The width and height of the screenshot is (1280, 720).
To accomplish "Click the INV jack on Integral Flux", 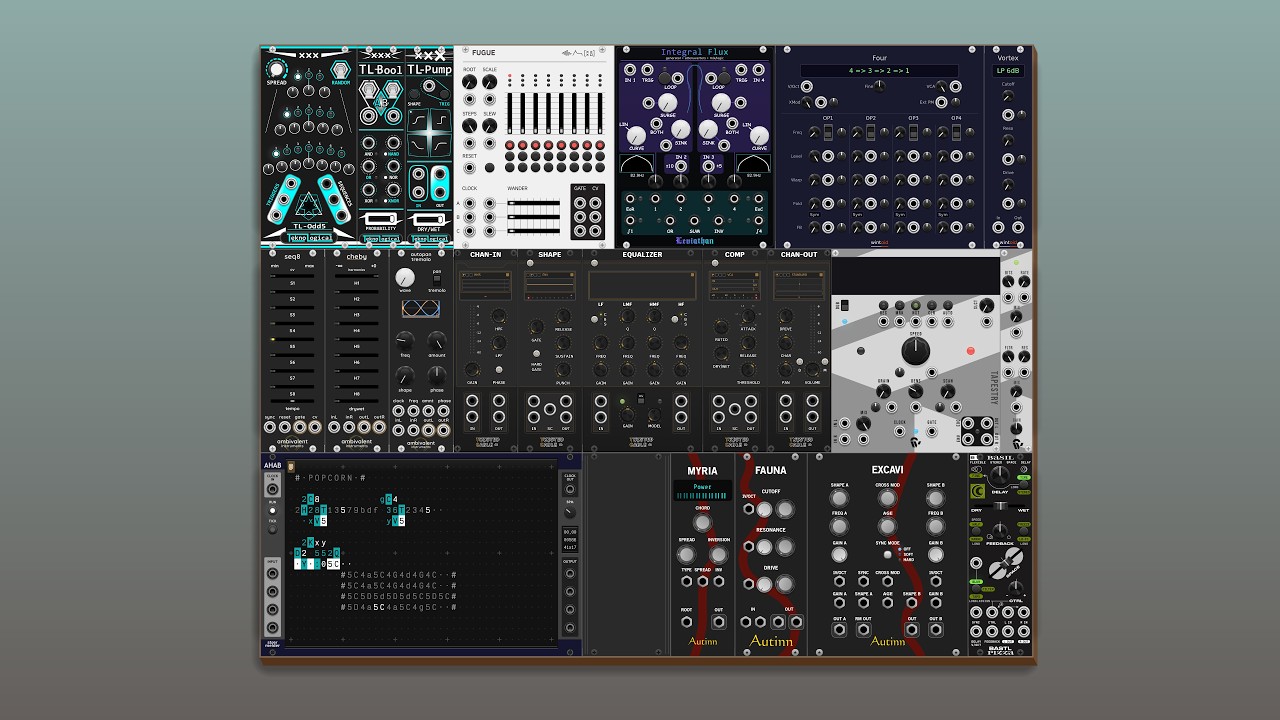I will [x=717, y=222].
